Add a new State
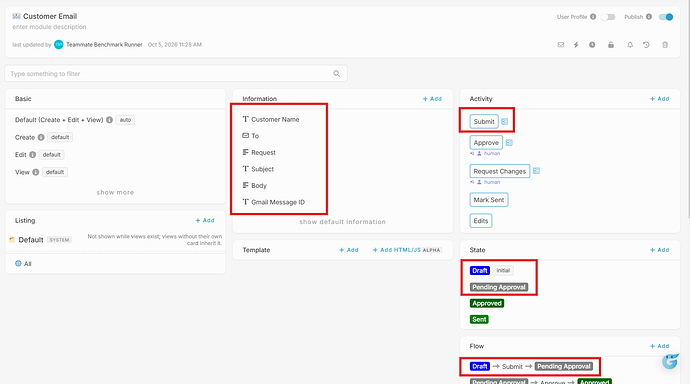 point(660,250)
